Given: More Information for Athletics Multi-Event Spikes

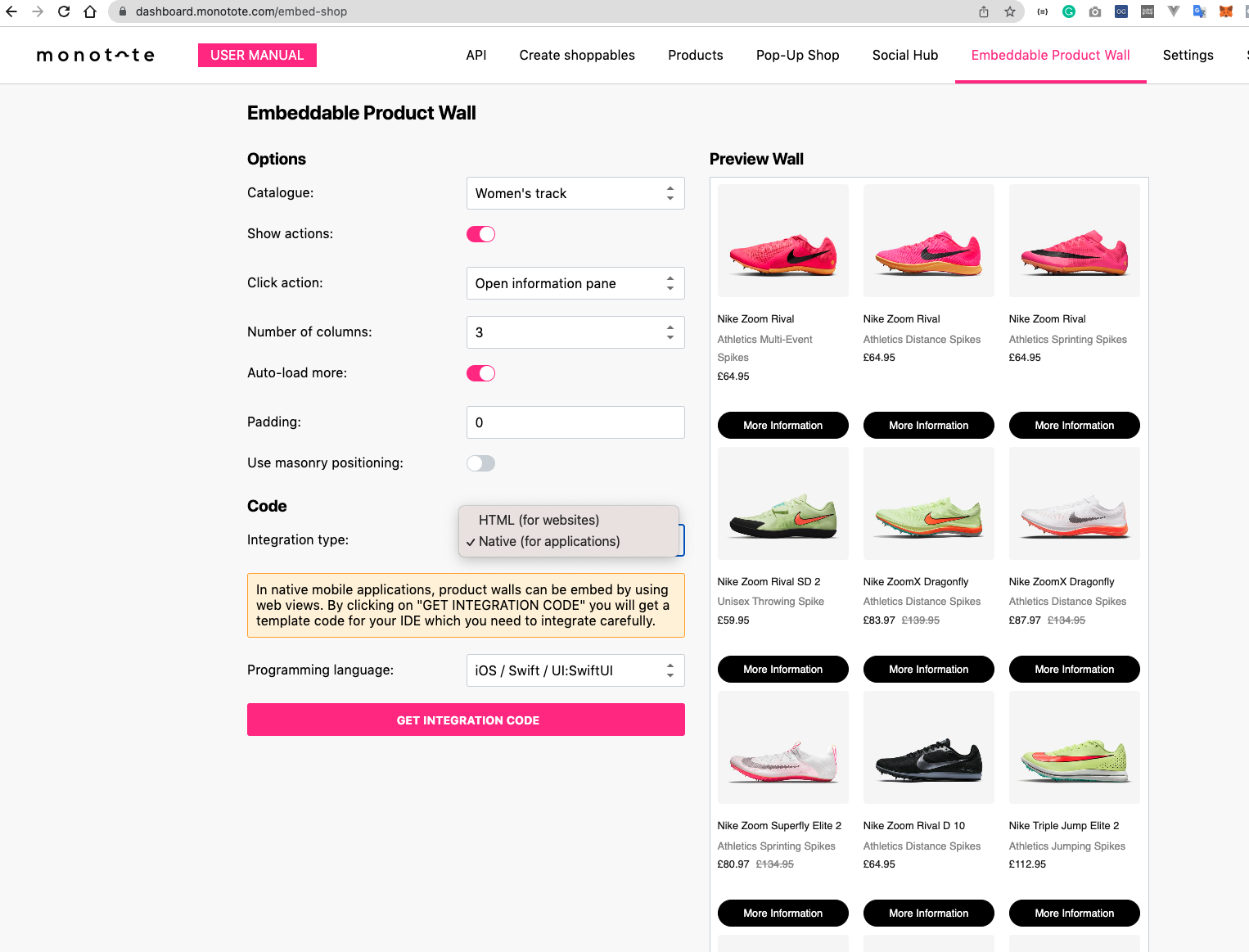Looking at the screenshot, I should pos(783,425).
